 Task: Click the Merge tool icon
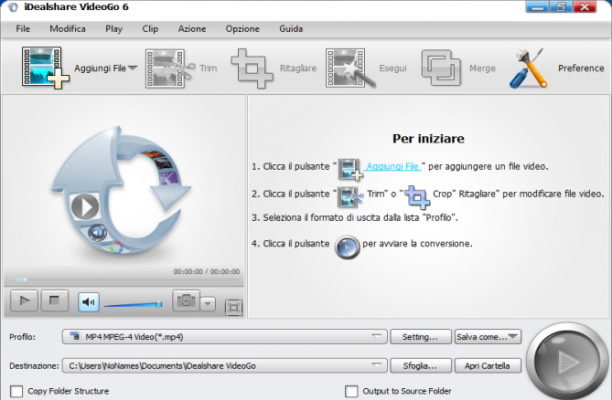[x=441, y=68]
